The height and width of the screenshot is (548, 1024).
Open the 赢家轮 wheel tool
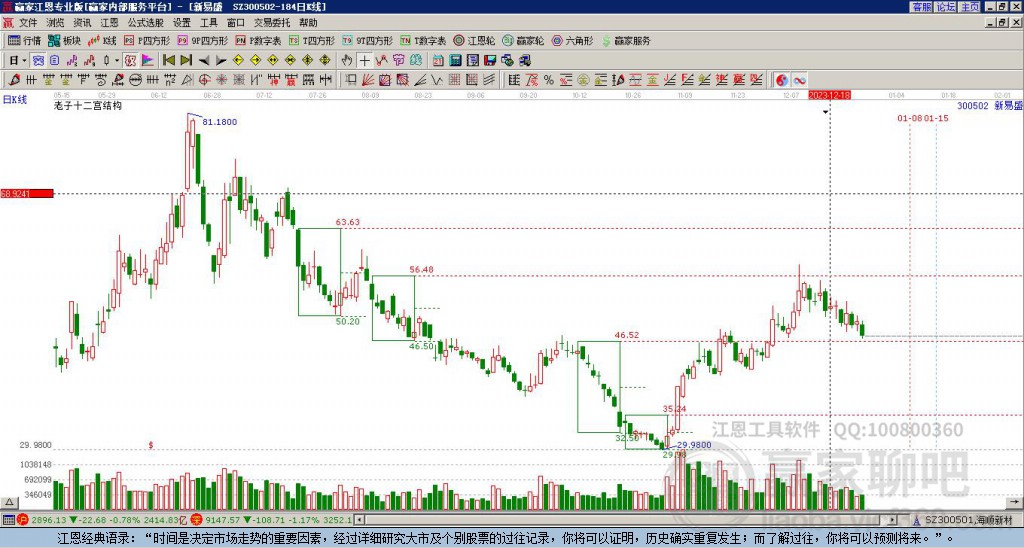point(523,40)
